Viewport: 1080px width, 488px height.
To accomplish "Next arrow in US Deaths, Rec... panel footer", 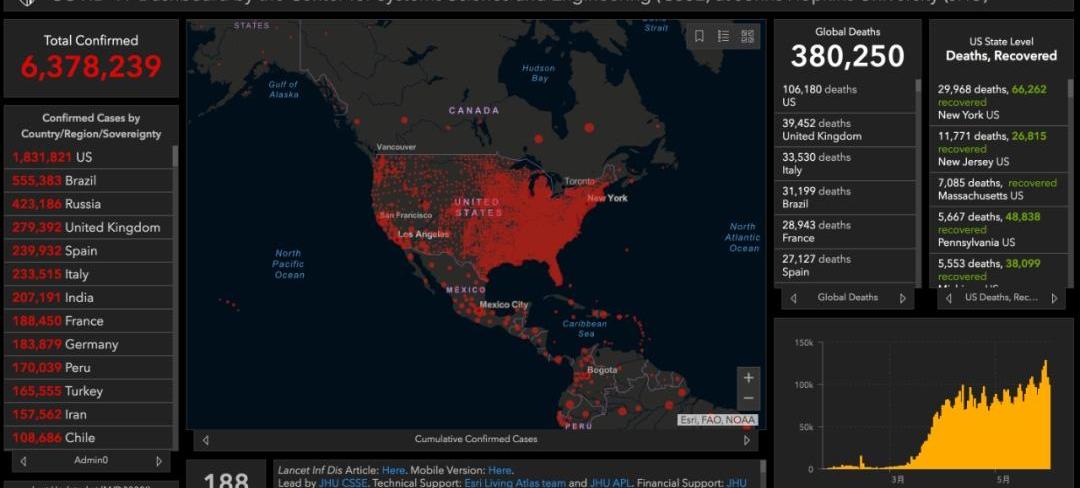I will pos(1055,298).
